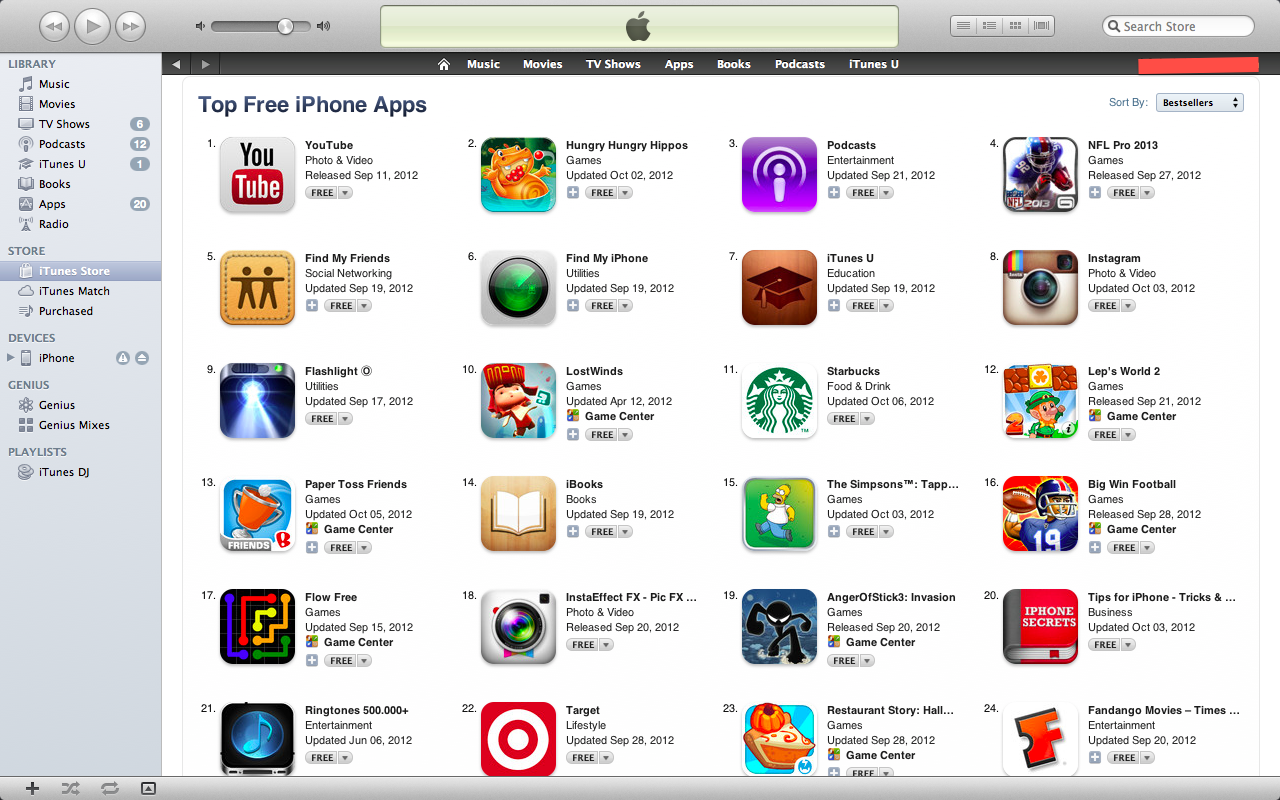The height and width of the screenshot is (800, 1280).
Task: Eject the iPhone device
Action: tap(142, 358)
